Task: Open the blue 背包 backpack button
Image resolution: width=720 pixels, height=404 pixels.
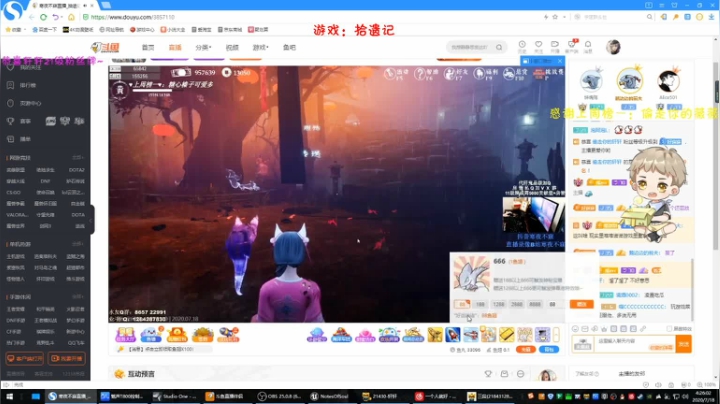Action: click(549, 350)
